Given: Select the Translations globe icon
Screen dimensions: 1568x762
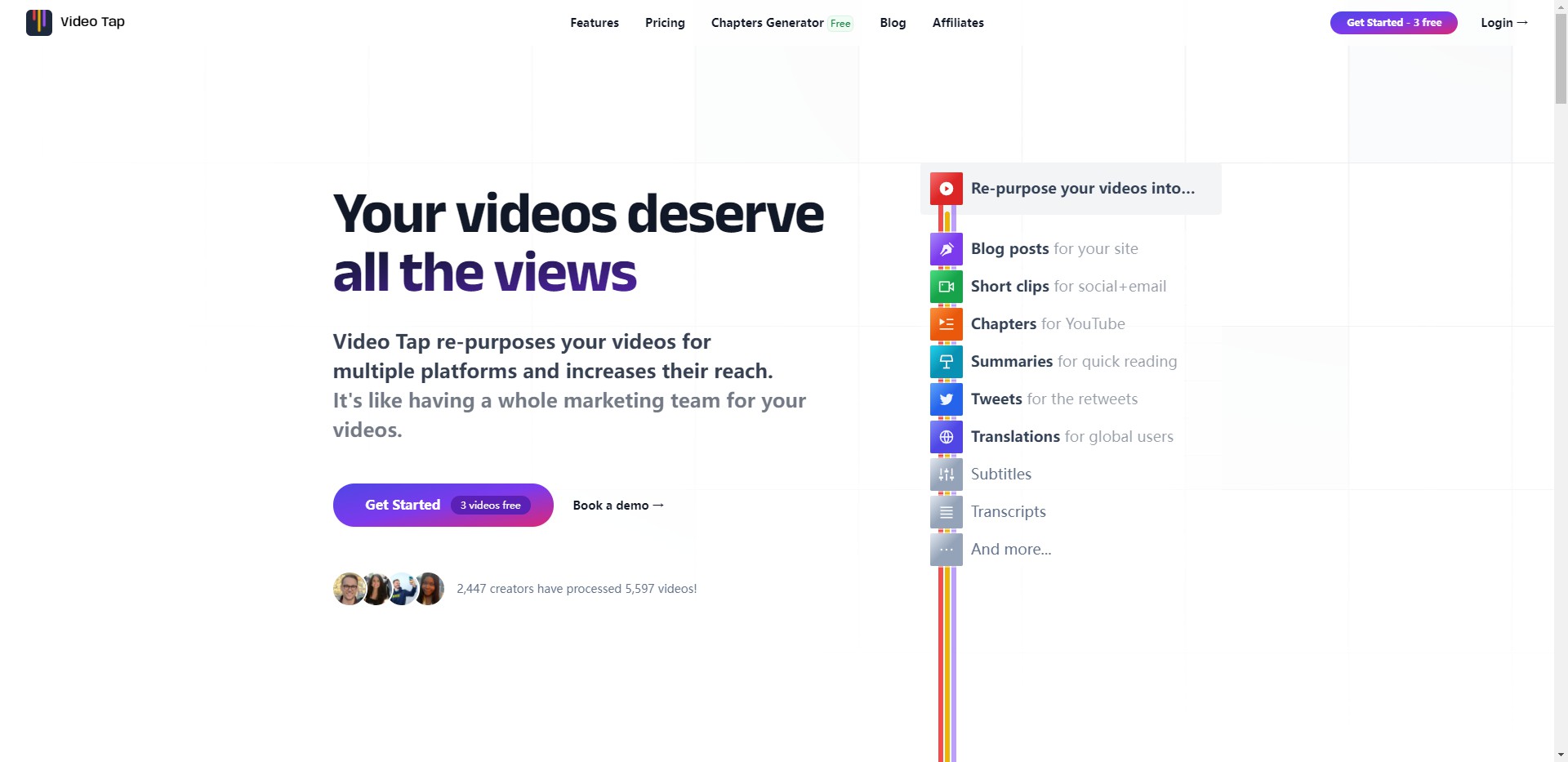Looking at the screenshot, I should coord(946,436).
